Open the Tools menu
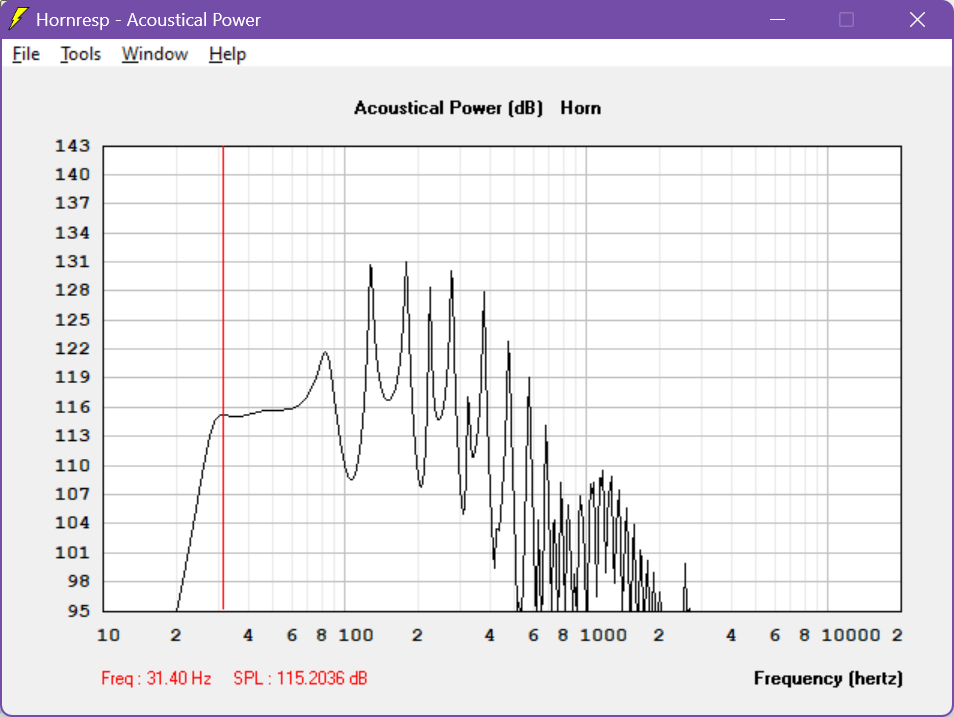 coord(80,54)
